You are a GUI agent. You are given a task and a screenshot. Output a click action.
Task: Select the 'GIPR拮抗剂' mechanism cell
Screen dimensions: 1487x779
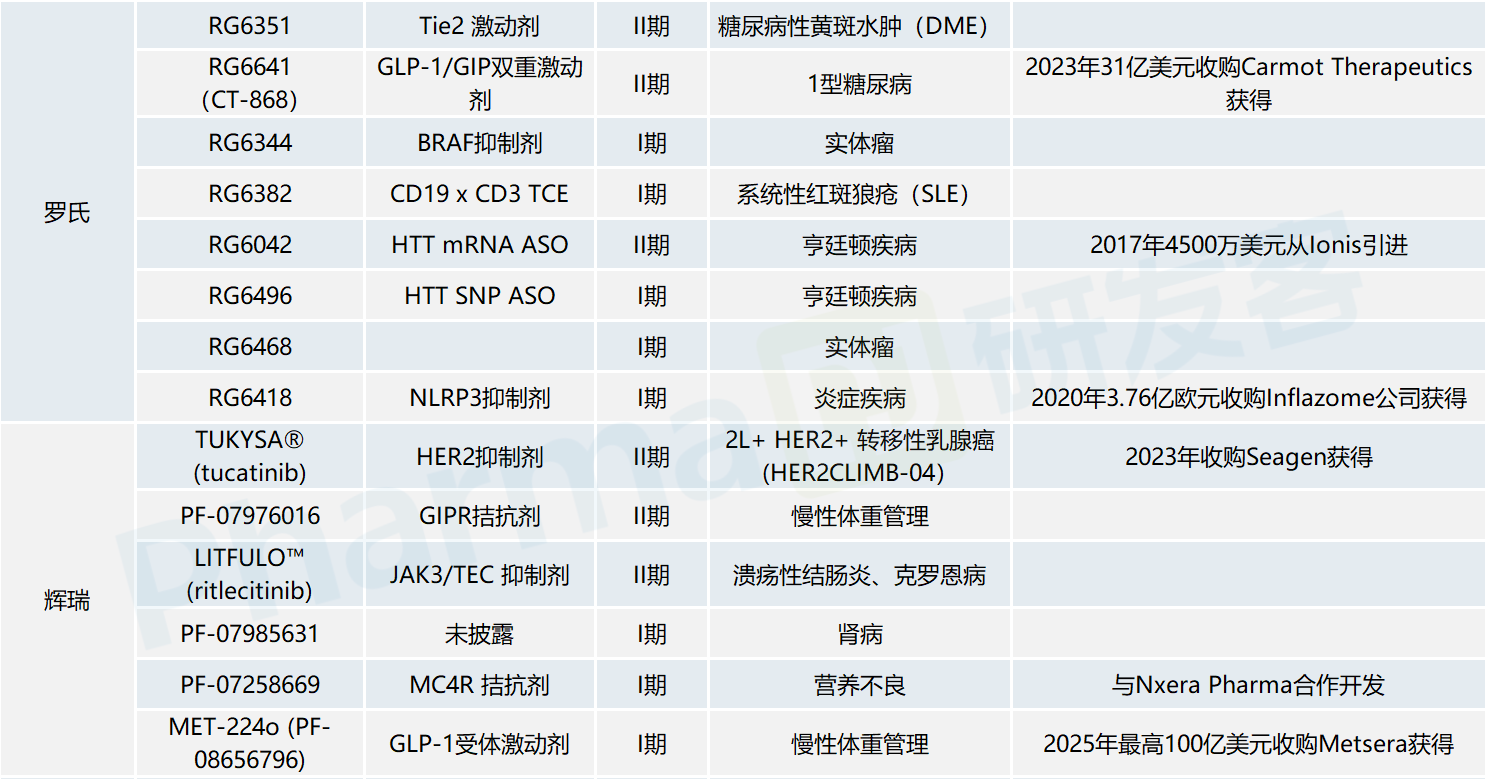(x=480, y=516)
